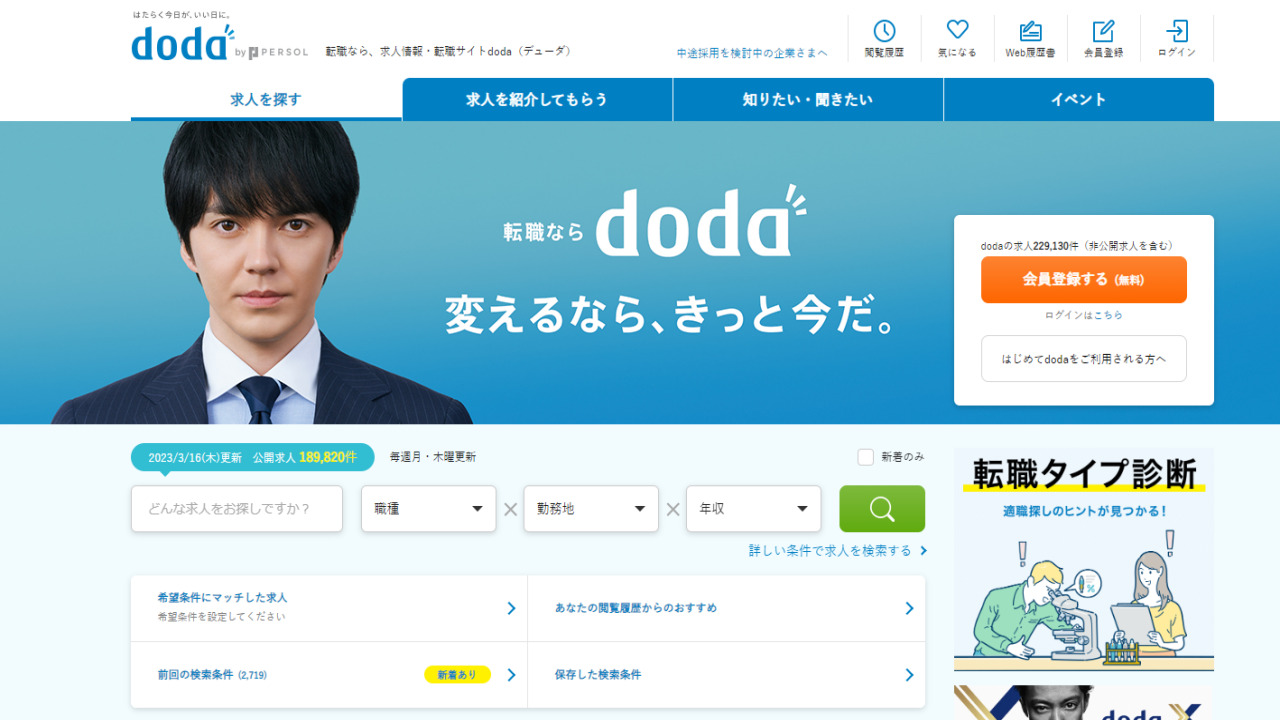Image resolution: width=1280 pixels, height=720 pixels.
Task: Open the 中途採用を検討中の企業さまへ link
Action: coord(752,53)
